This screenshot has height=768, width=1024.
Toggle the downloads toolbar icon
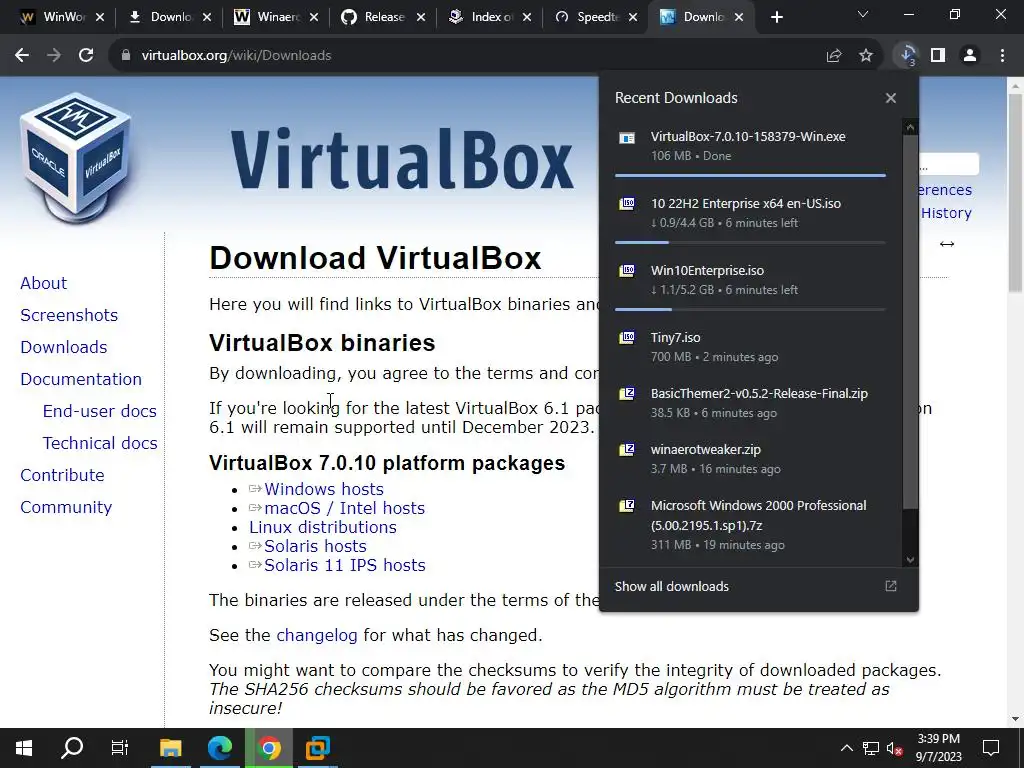coord(907,56)
